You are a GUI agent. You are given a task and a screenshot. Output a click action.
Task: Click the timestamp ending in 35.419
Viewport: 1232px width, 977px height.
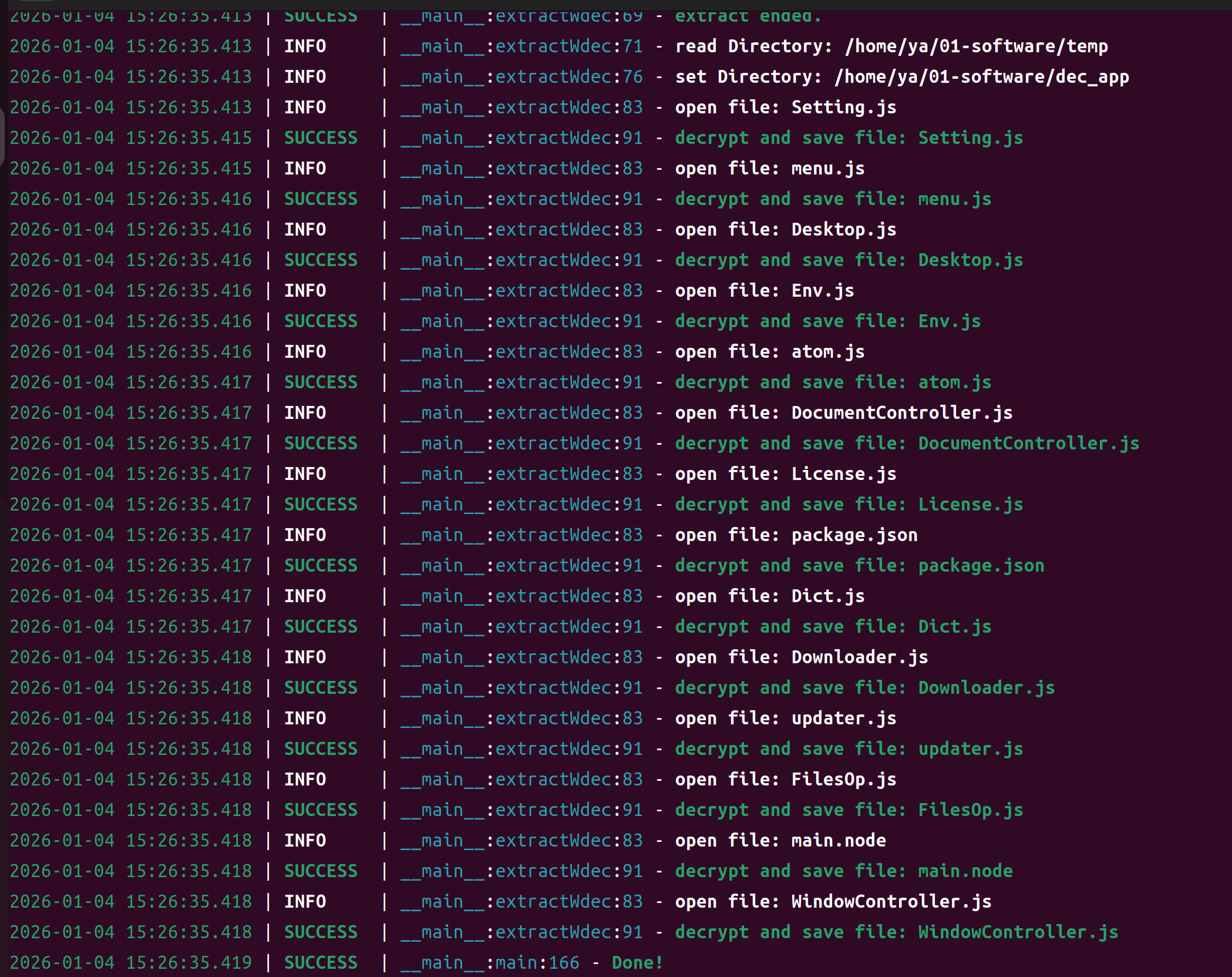click(130, 963)
